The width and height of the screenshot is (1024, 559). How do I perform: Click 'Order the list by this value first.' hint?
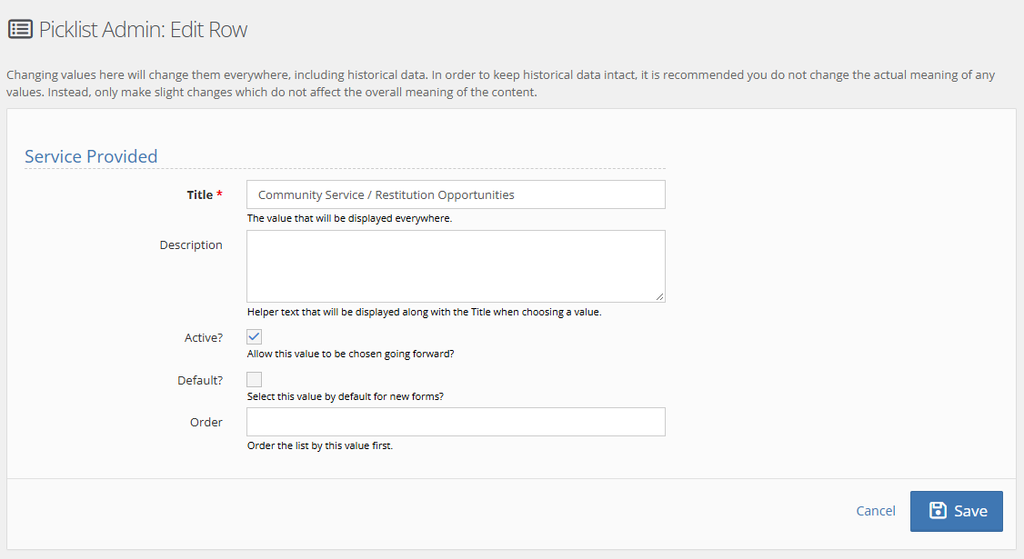click(320, 445)
